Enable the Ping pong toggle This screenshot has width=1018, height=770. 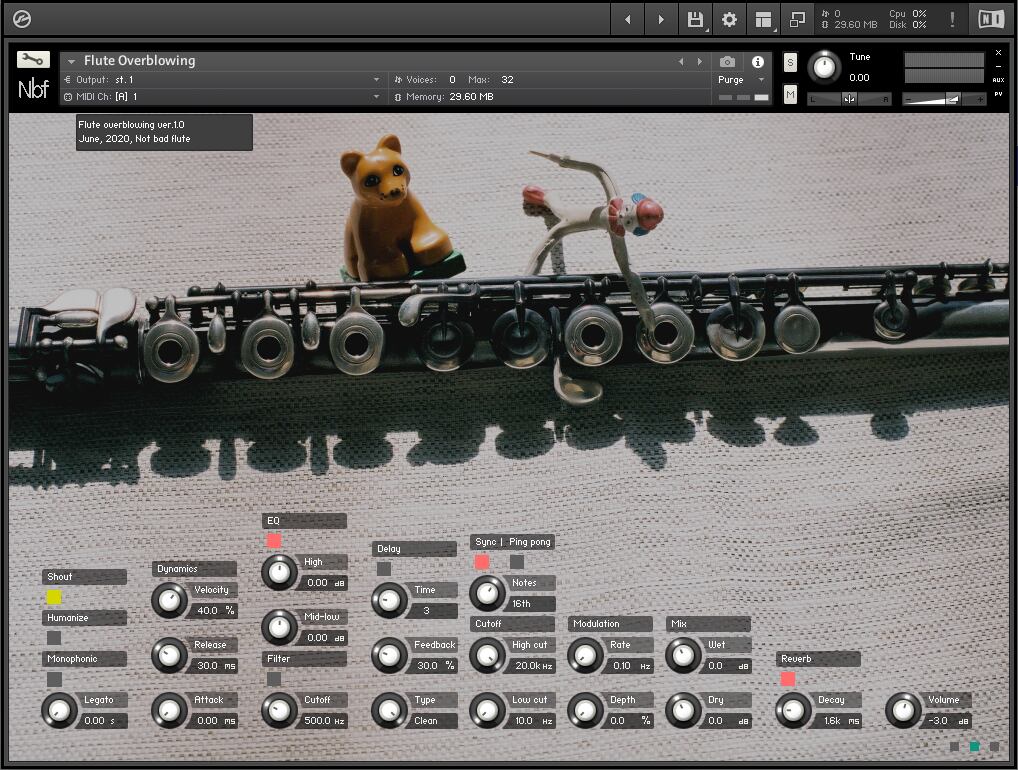click(517, 562)
